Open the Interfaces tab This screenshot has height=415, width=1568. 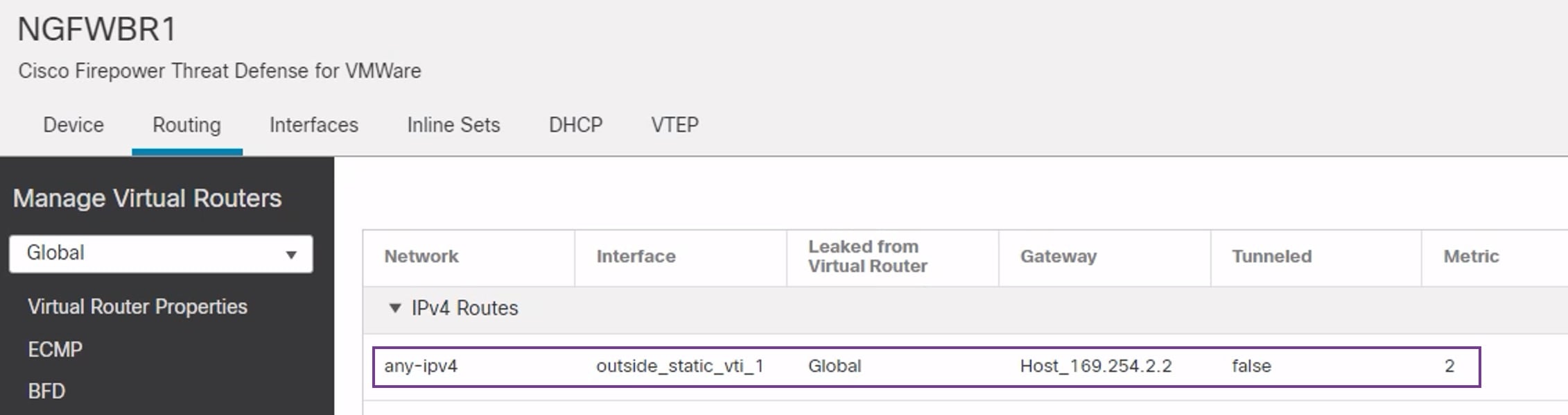[x=313, y=126]
